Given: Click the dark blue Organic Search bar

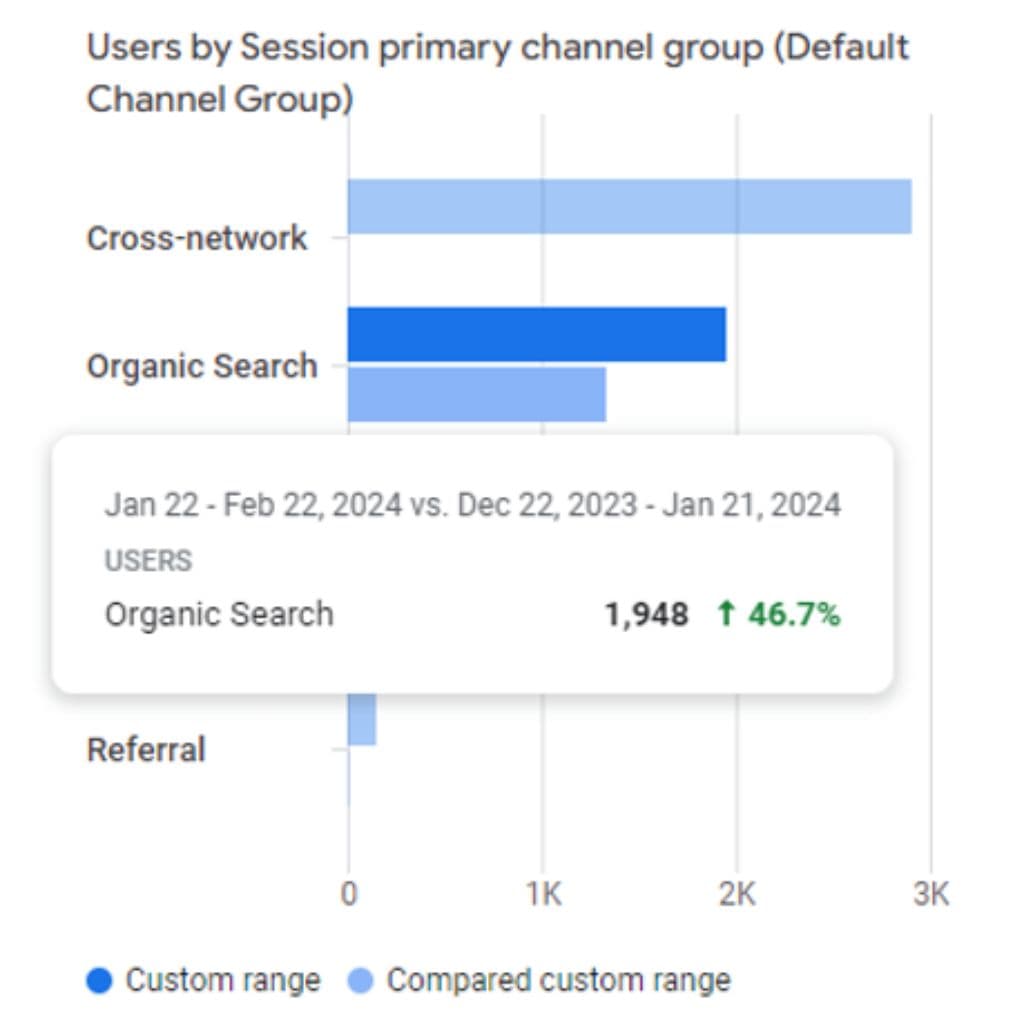Looking at the screenshot, I should [537, 334].
